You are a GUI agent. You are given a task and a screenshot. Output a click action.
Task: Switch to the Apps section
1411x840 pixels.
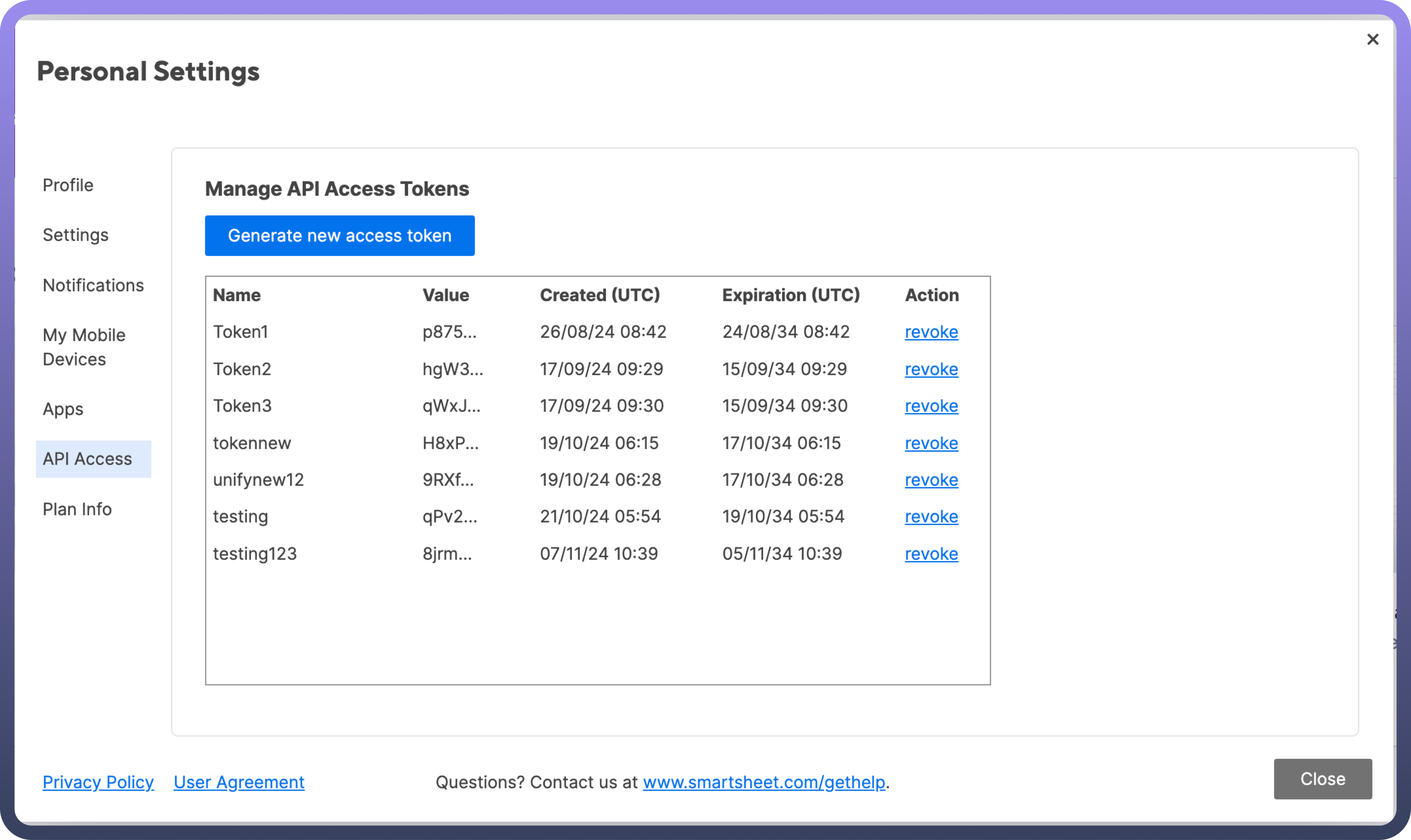[63, 409]
